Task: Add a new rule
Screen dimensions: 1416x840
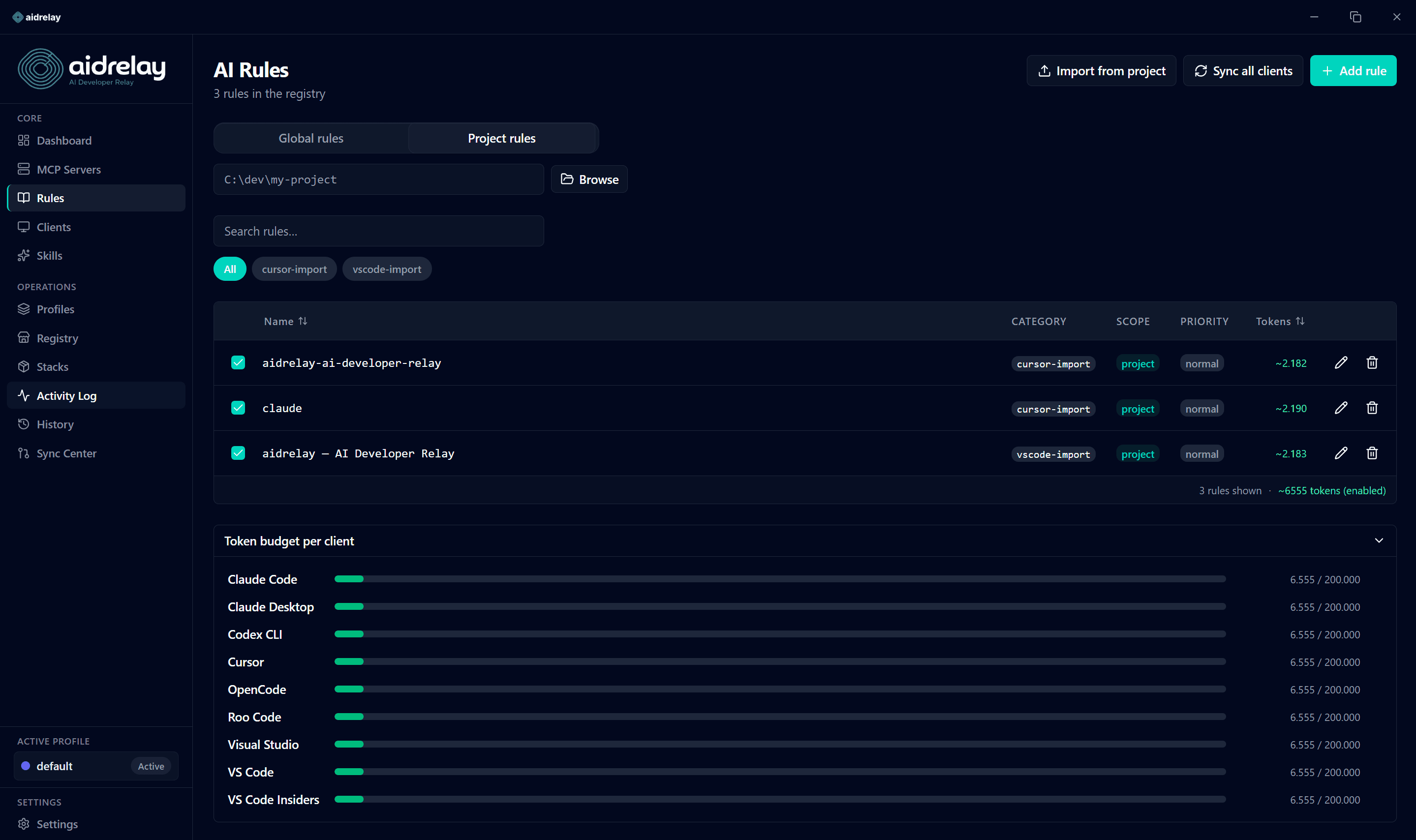Action: click(x=1353, y=71)
